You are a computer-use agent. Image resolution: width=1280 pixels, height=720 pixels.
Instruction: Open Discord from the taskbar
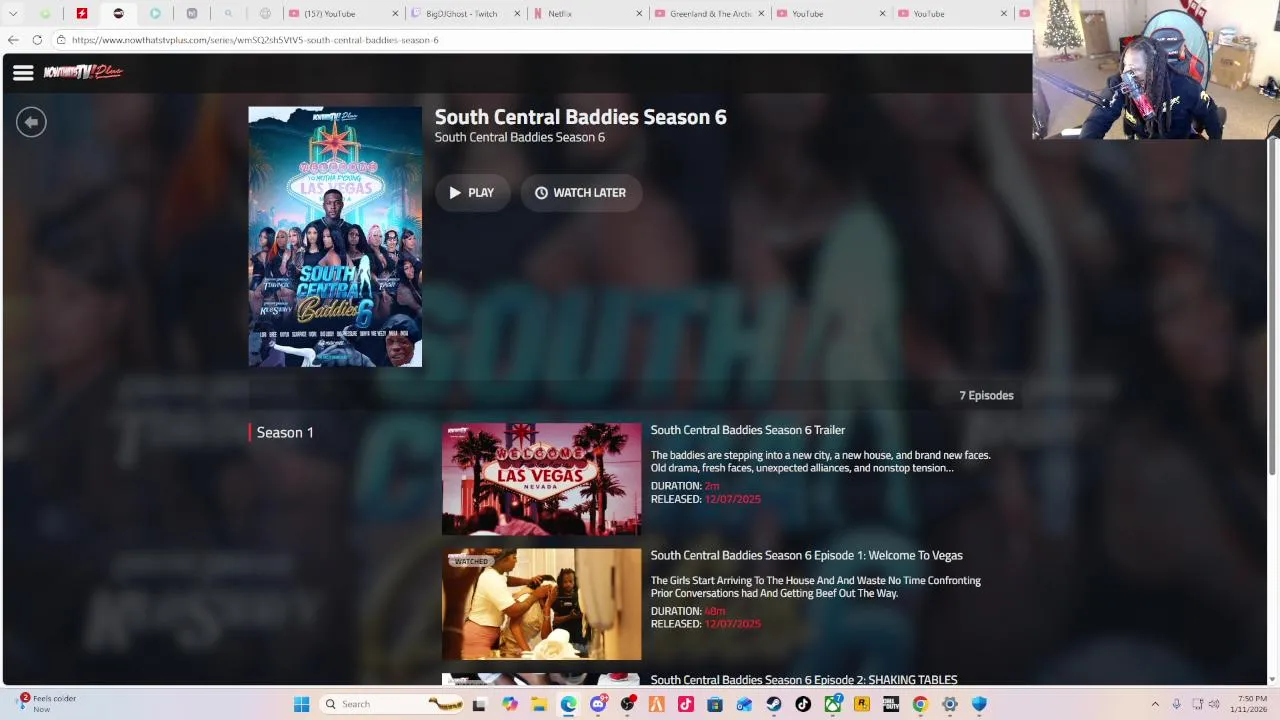click(598, 704)
